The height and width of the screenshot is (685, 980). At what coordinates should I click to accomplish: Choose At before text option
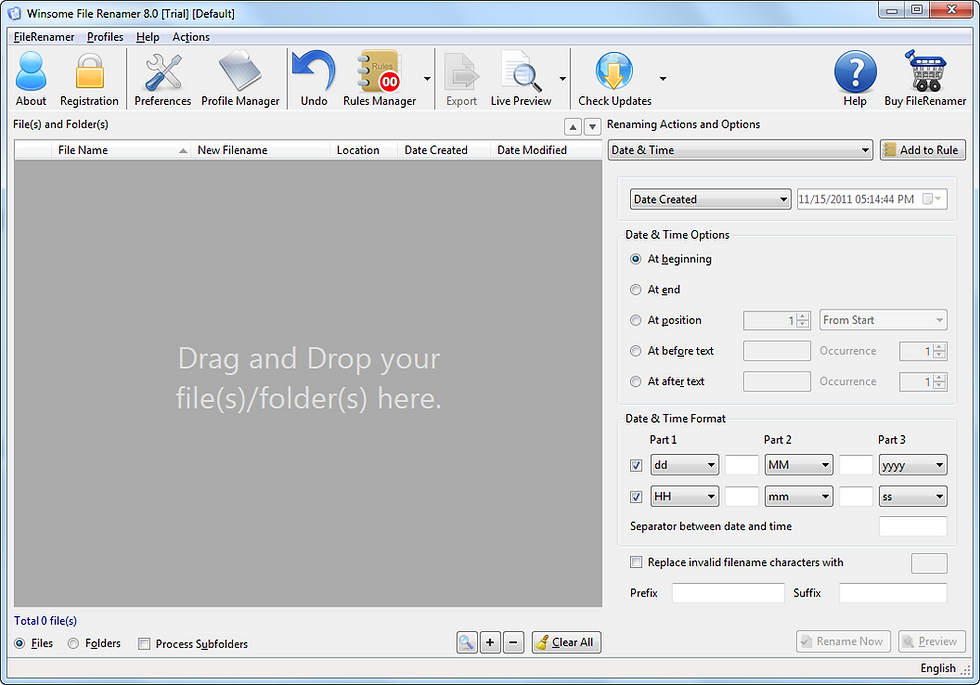coord(636,351)
